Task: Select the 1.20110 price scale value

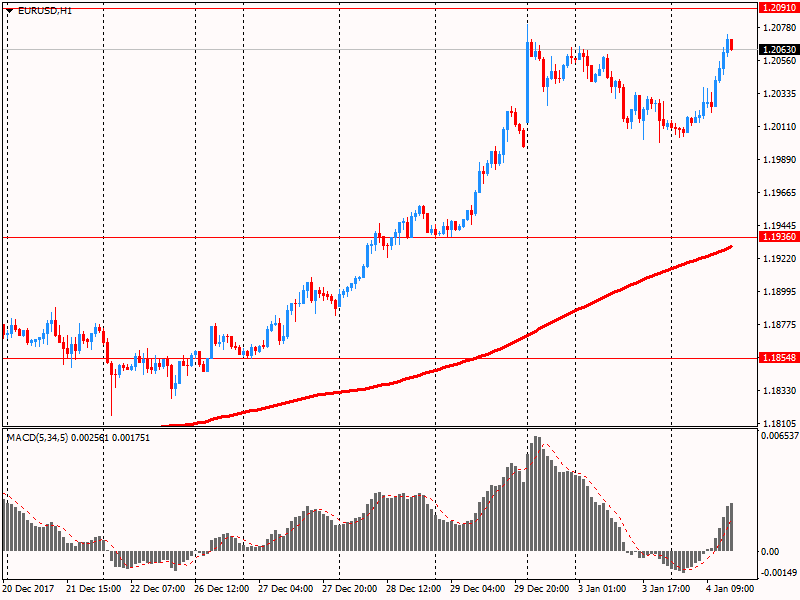Action: tap(780, 127)
